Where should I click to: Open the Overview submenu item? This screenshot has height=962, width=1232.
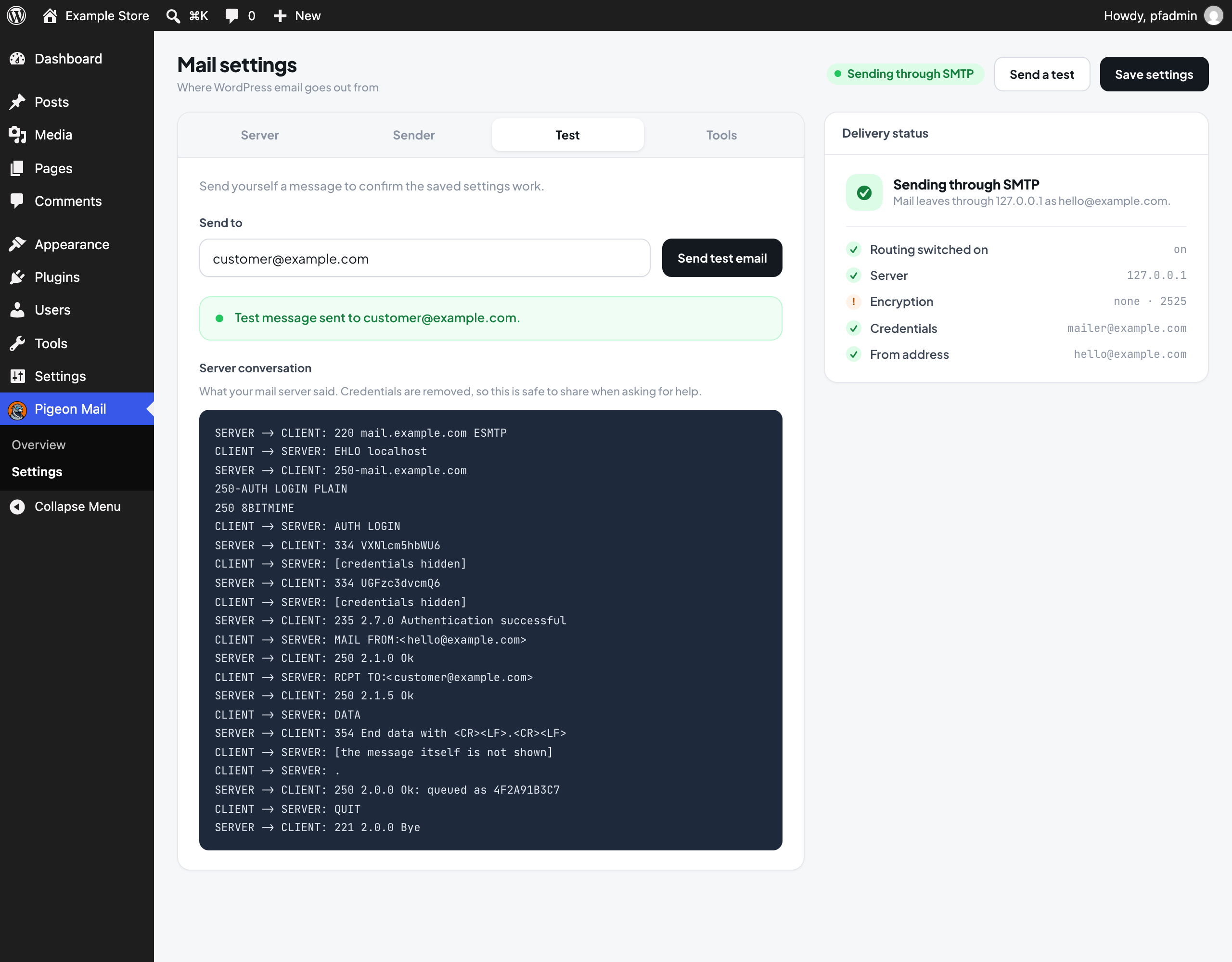point(38,445)
